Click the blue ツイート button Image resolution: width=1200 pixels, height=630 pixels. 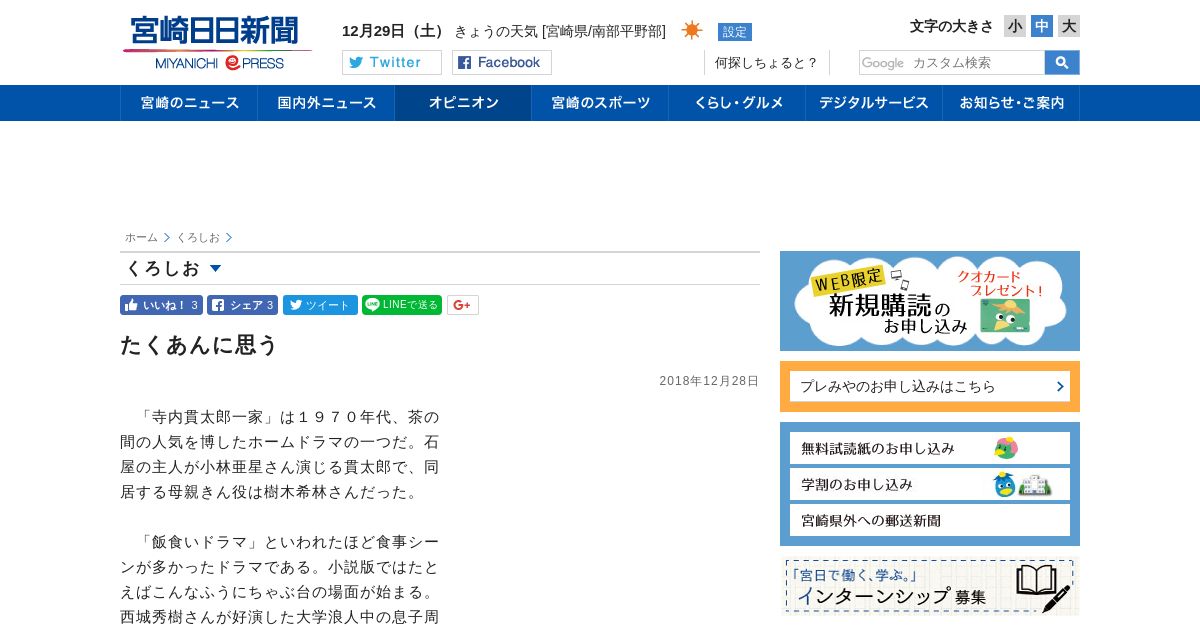pos(320,305)
